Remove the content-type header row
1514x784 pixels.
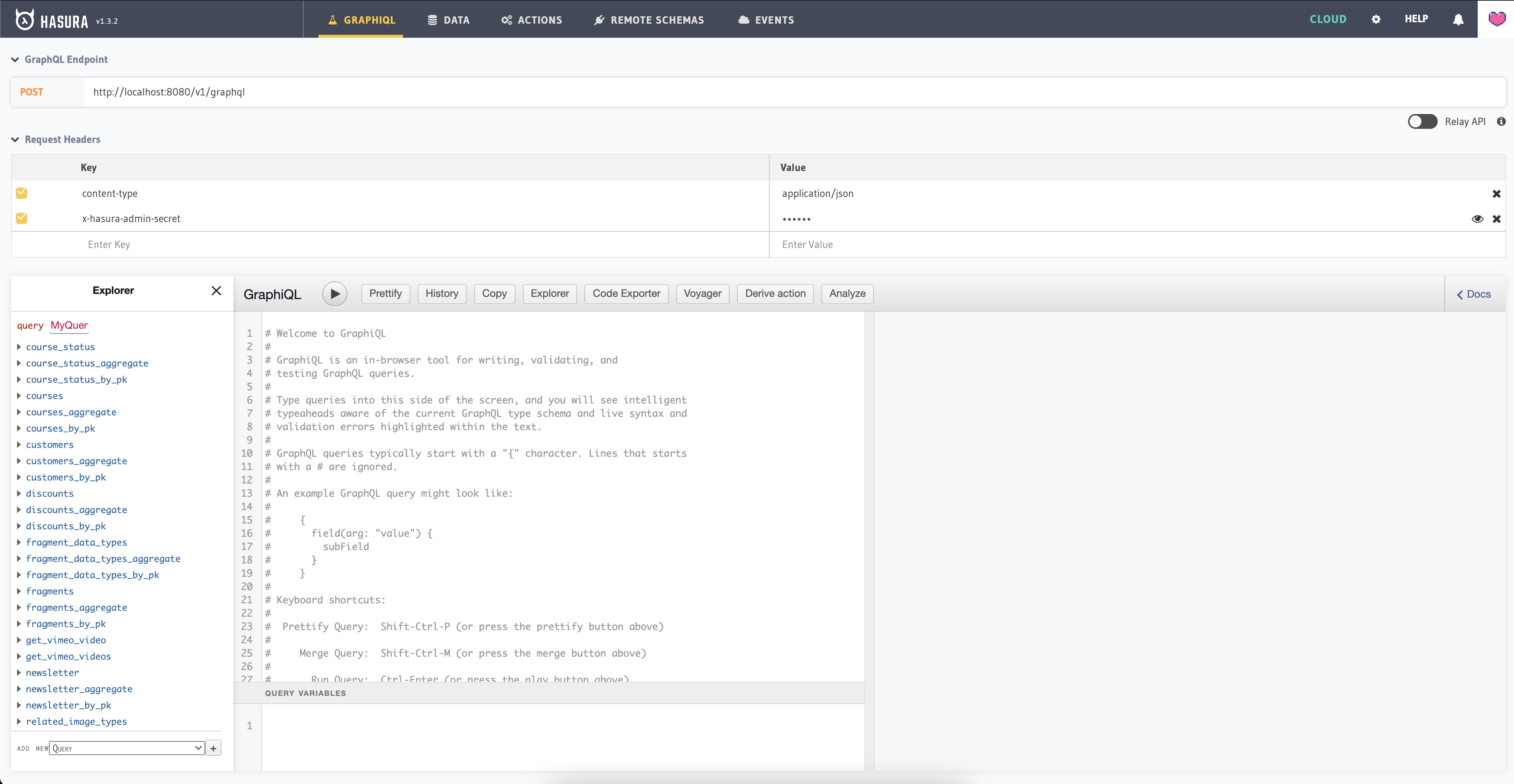click(x=1496, y=194)
